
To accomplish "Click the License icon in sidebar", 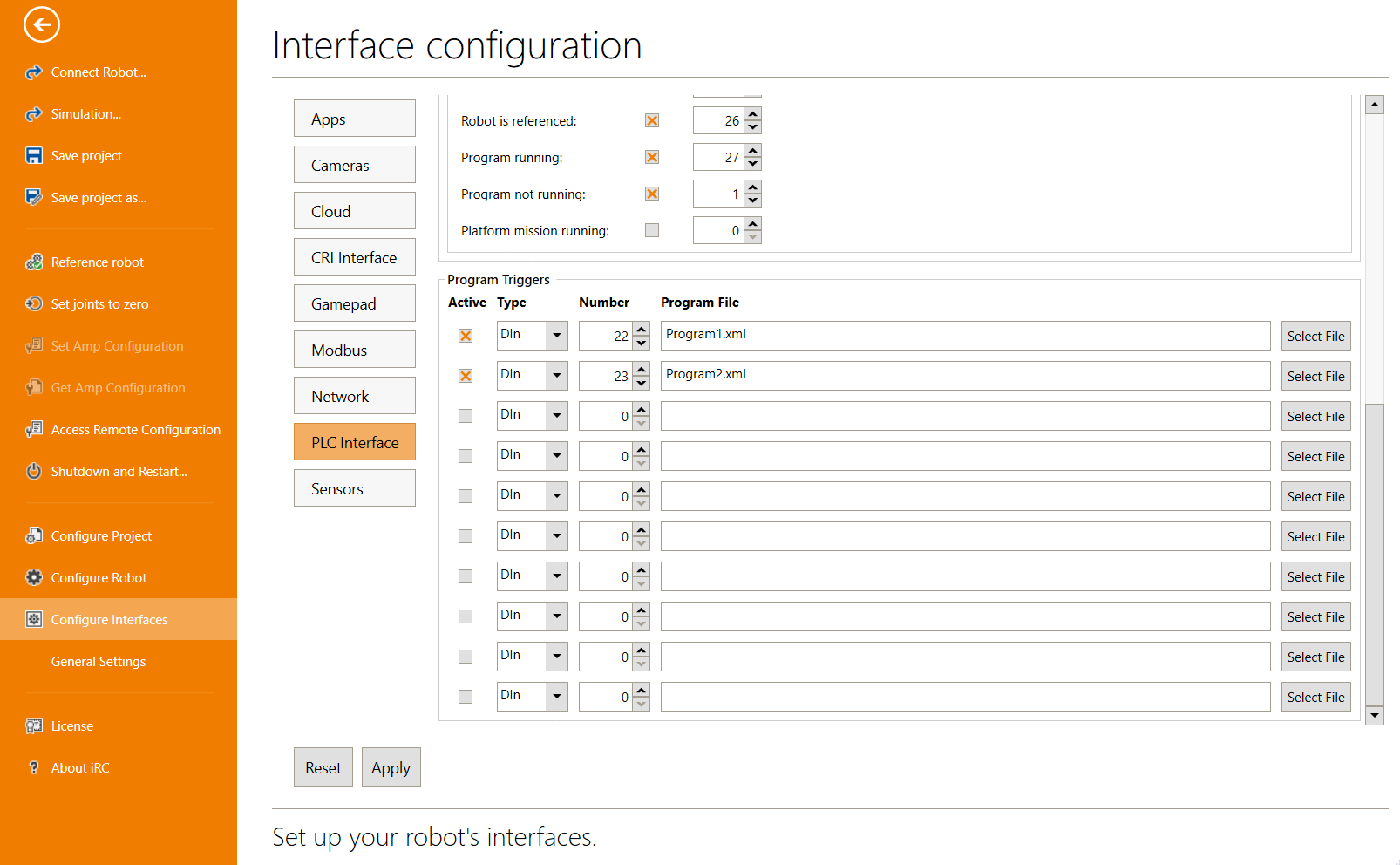I will pos(34,726).
